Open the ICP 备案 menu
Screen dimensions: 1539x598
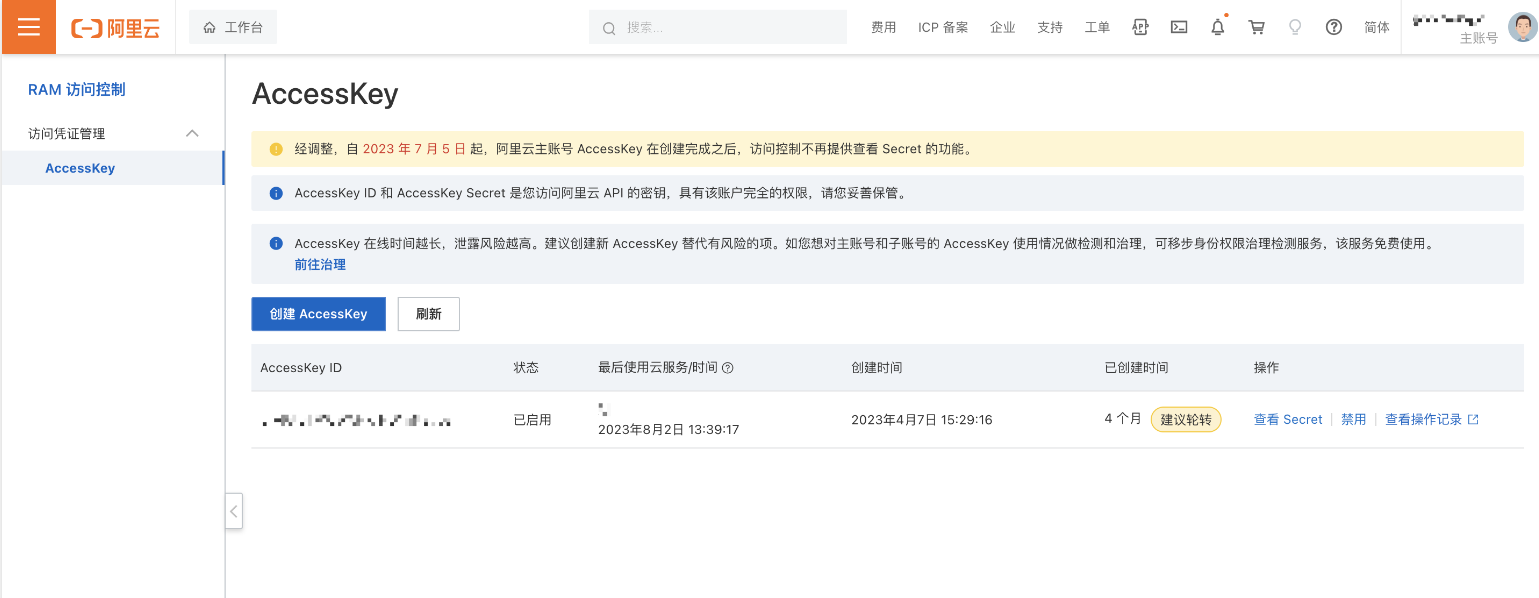tap(943, 28)
